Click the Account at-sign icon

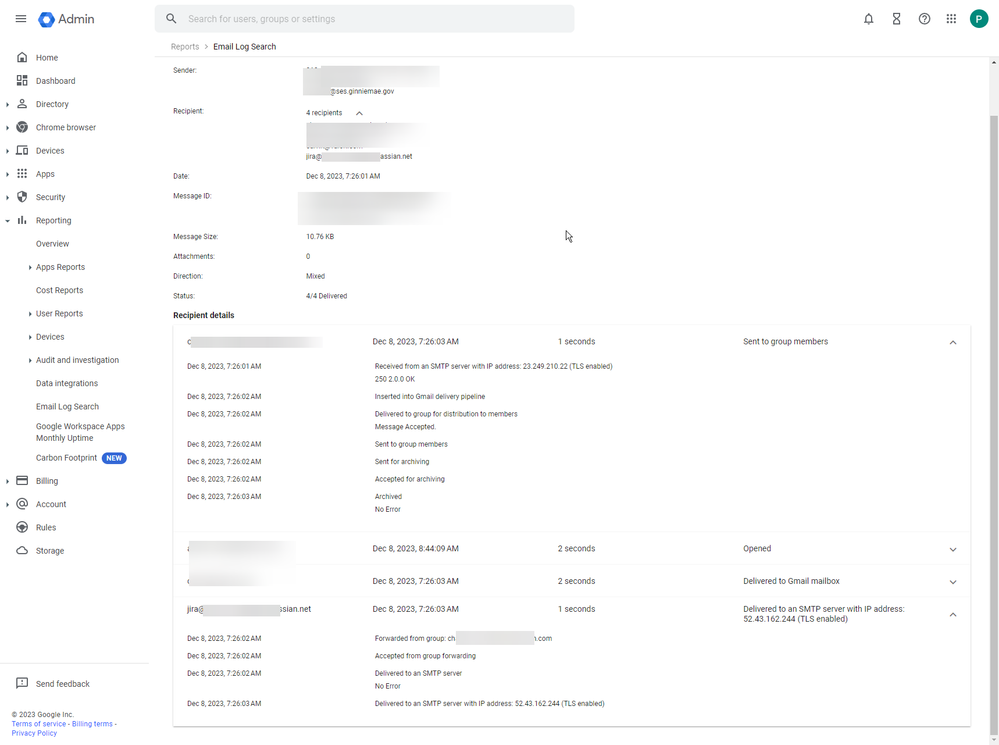click(x=22, y=503)
